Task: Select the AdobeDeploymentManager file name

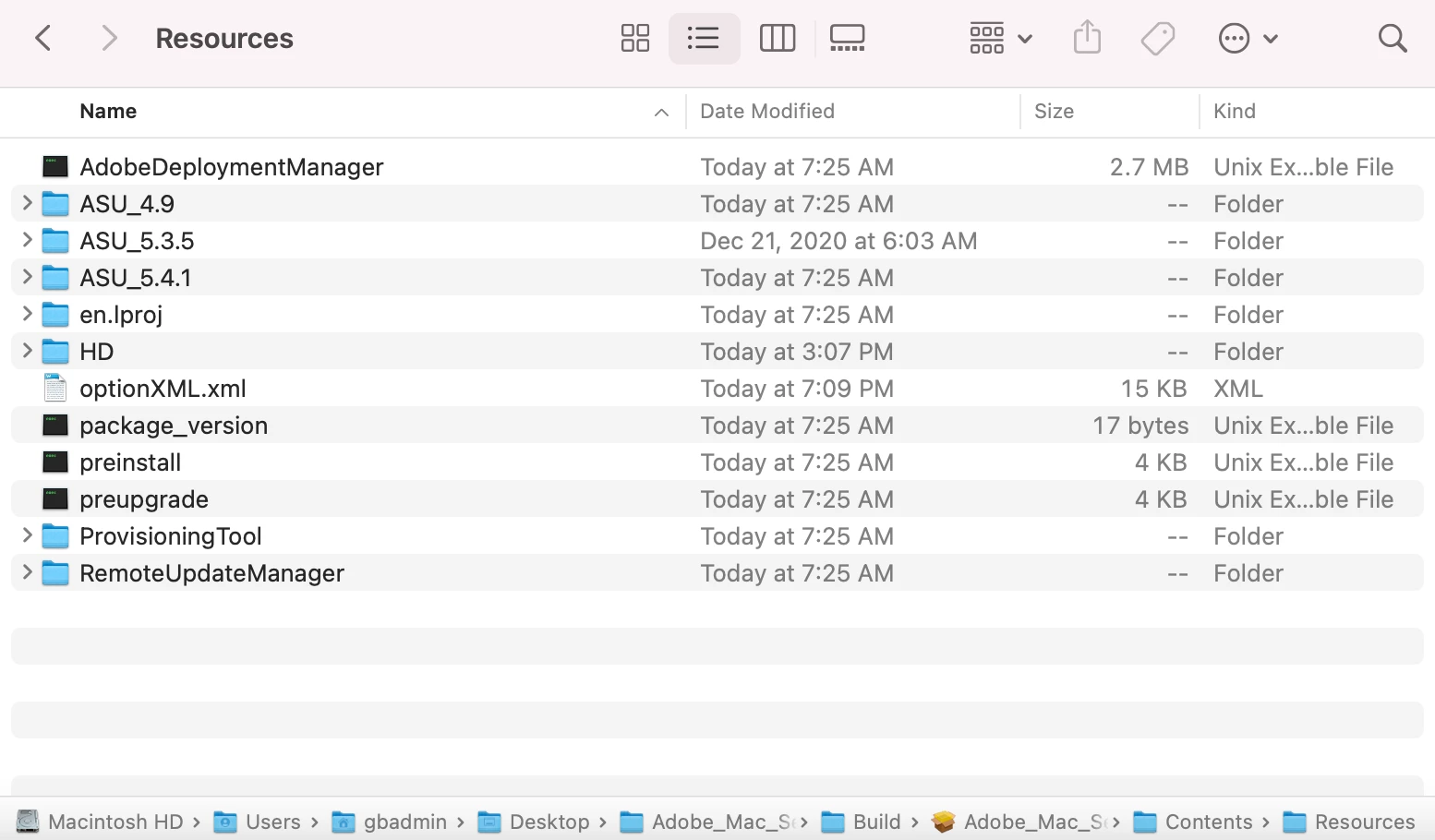Action: coord(231,167)
